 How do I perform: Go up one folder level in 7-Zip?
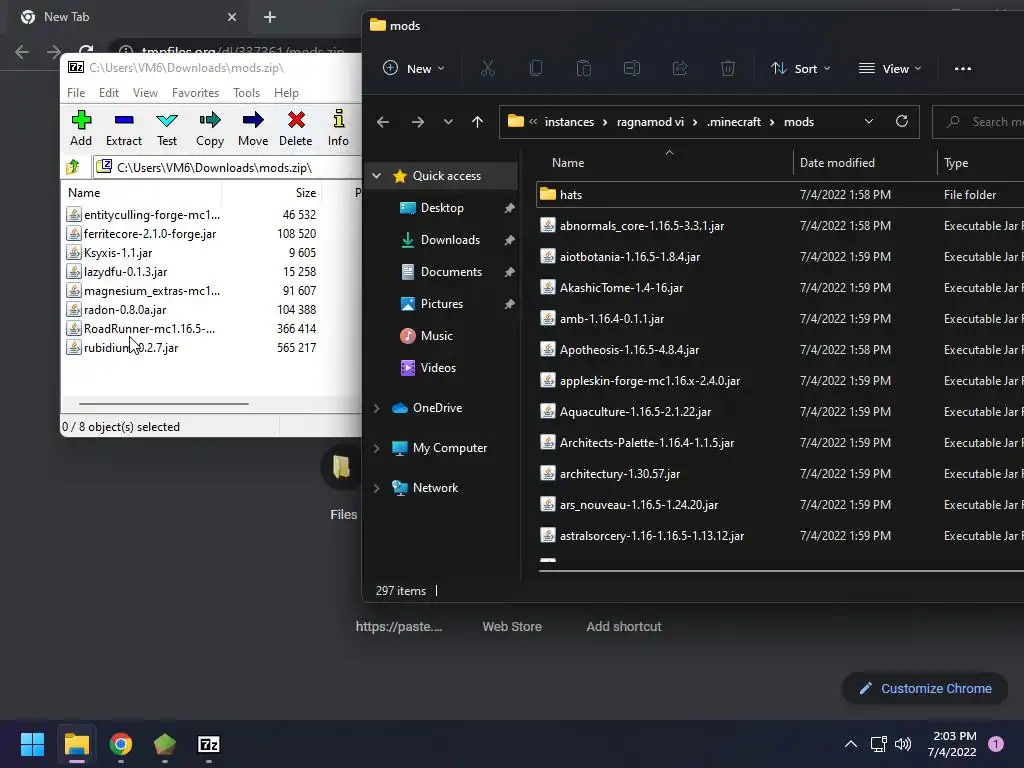point(73,167)
